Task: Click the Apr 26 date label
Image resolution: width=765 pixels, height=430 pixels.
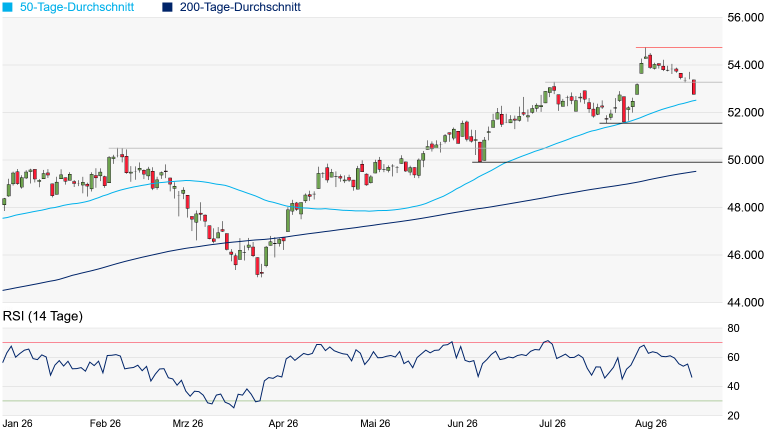Action: [283, 423]
